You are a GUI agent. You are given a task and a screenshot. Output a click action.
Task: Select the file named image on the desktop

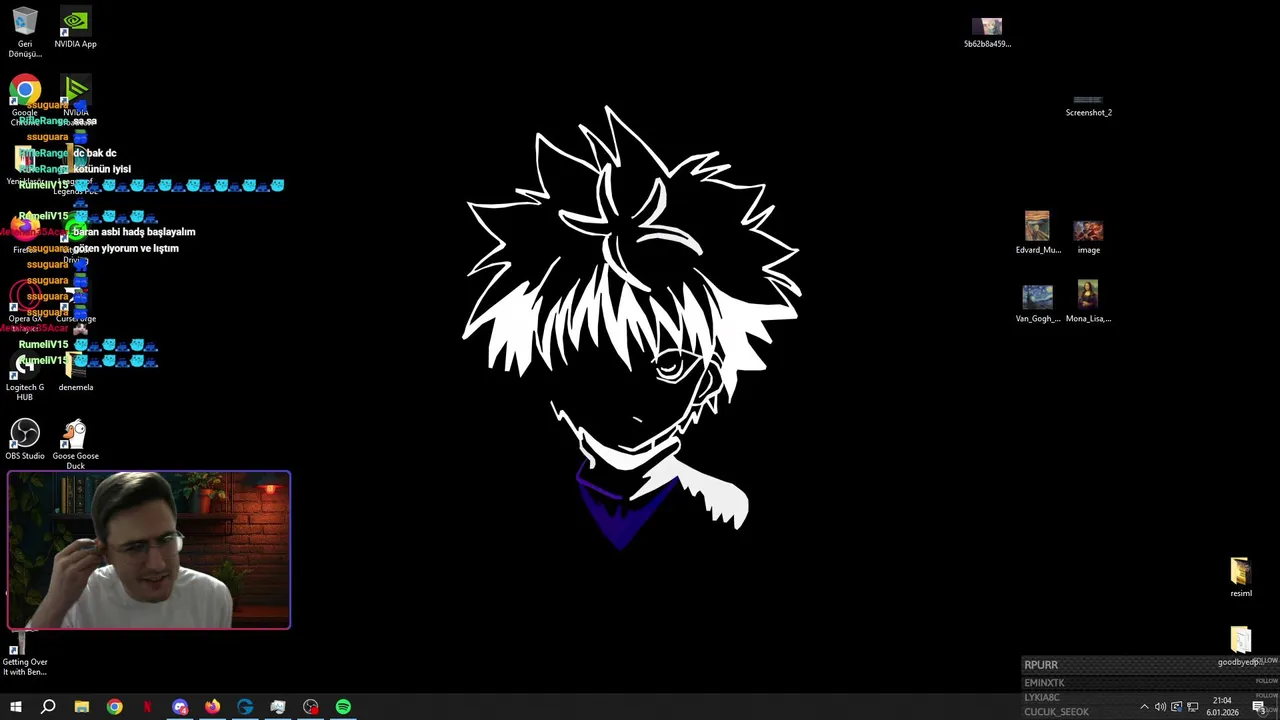(x=1088, y=237)
